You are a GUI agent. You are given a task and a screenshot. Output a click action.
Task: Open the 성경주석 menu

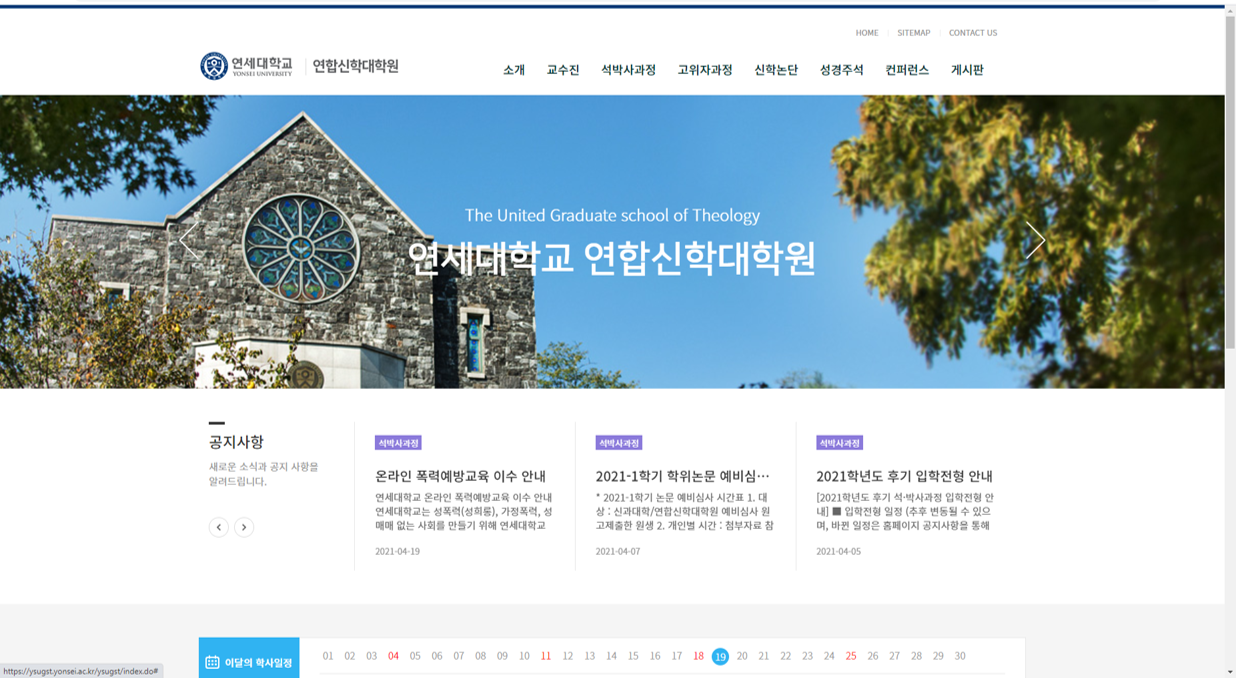(x=841, y=70)
